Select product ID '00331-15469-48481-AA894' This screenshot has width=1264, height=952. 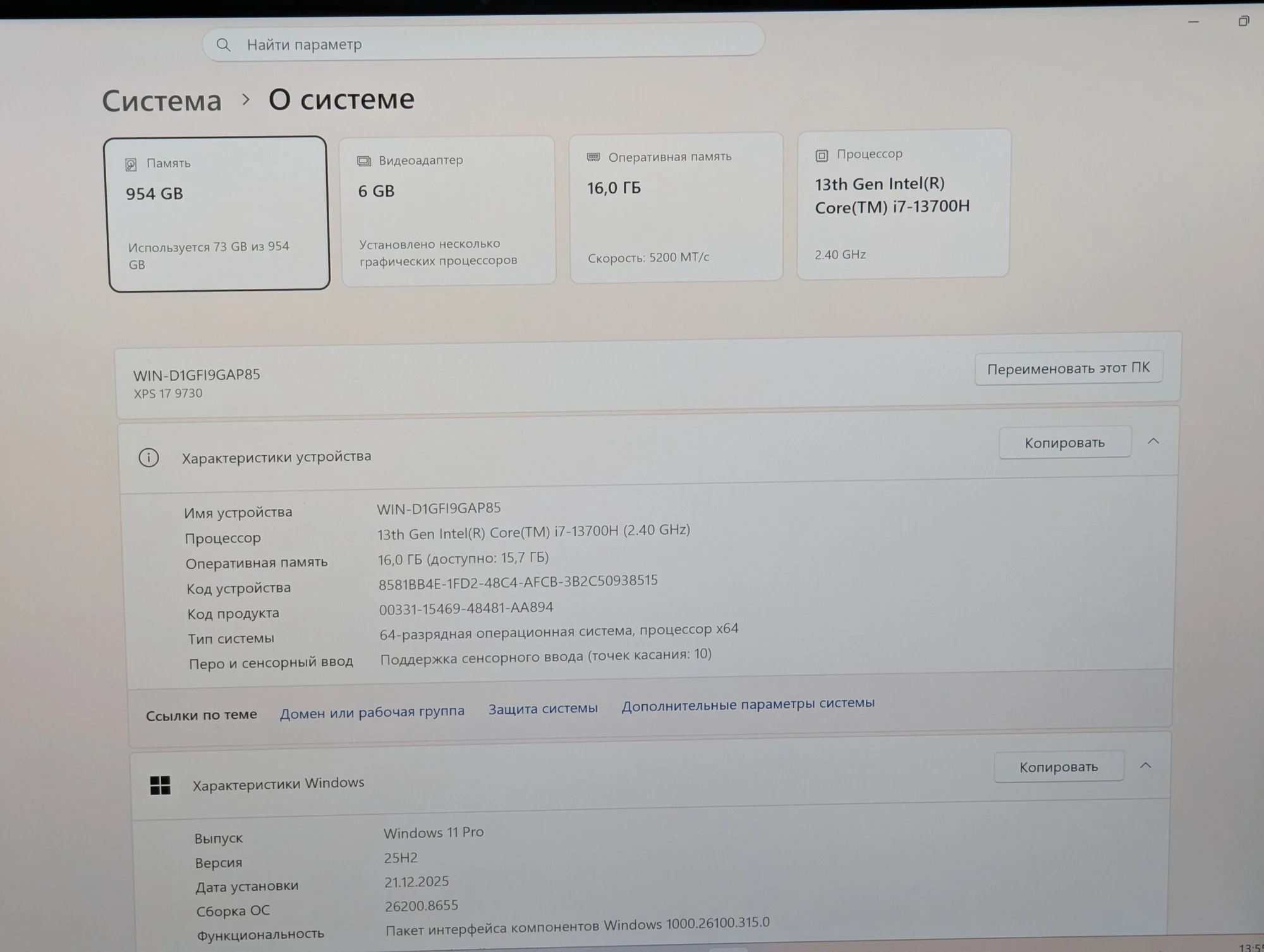click(x=466, y=608)
